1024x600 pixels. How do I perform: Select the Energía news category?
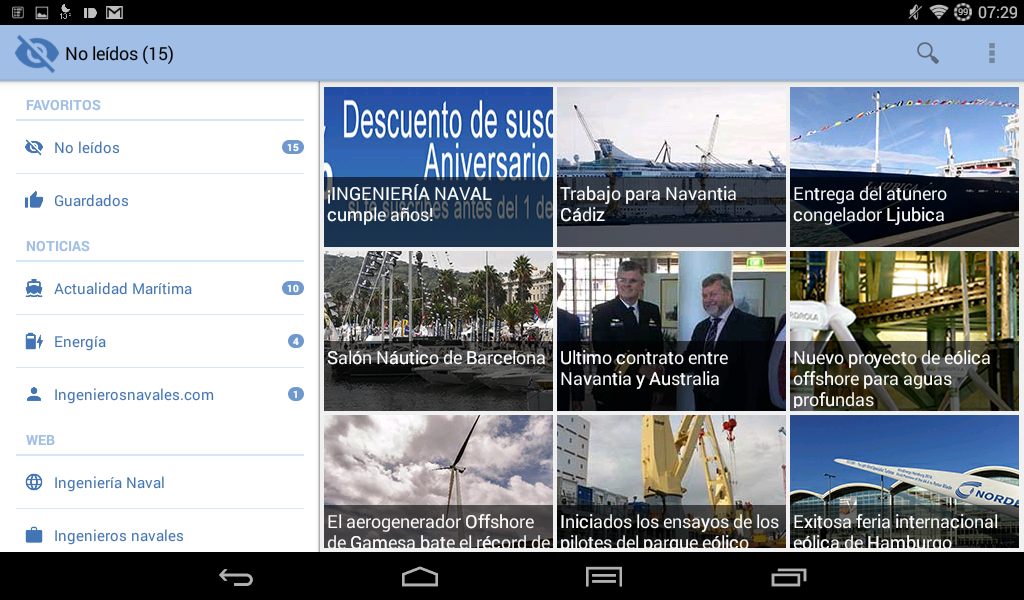[x=160, y=341]
